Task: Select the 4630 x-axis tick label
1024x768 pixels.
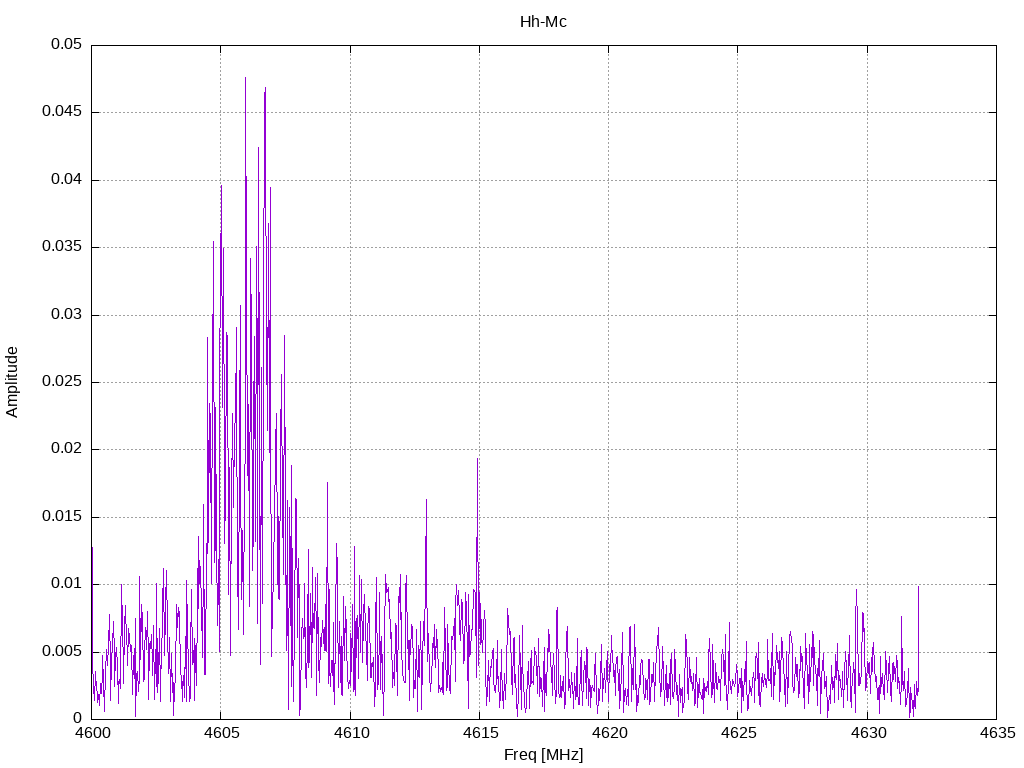Action: tap(867, 732)
